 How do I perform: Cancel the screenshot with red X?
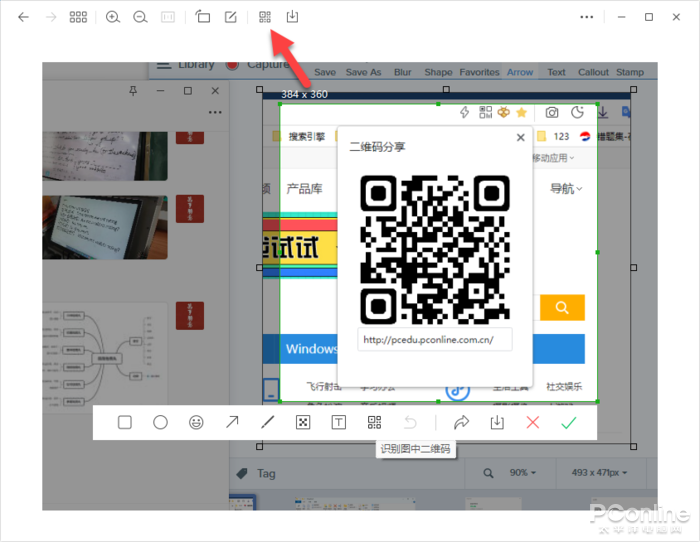tap(533, 422)
